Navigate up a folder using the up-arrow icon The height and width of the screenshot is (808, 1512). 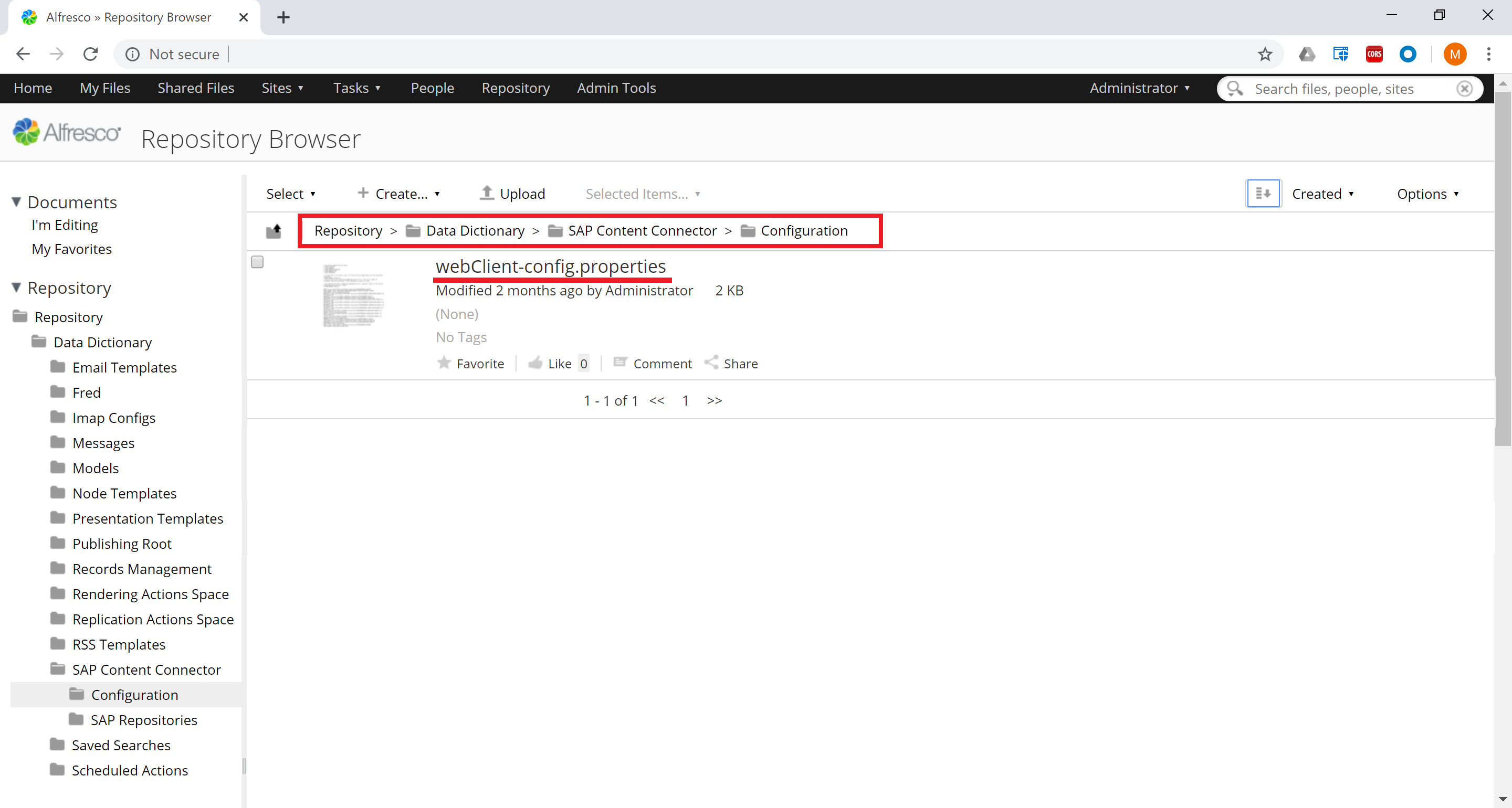pyautogui.click(x=274, y=231)
